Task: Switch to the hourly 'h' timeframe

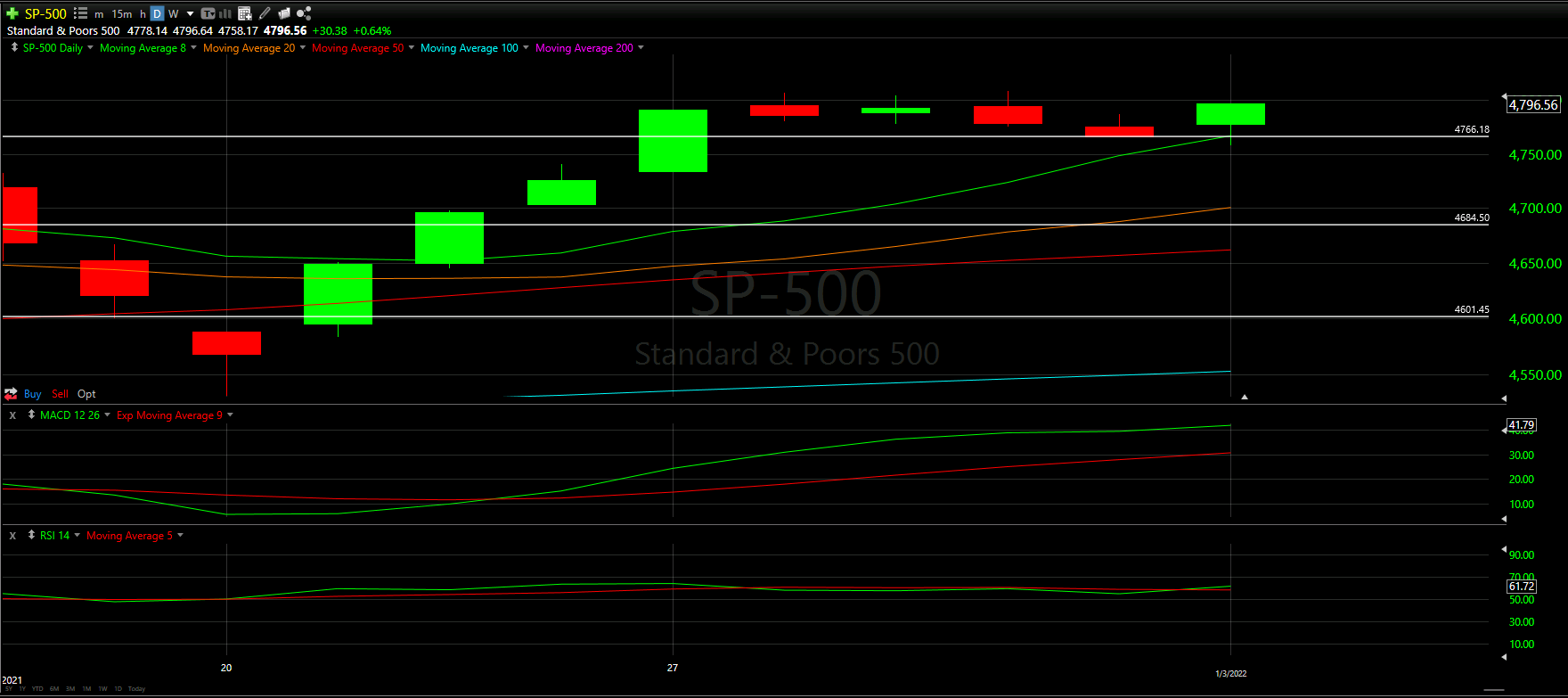Action: click(x=143, y=14)
